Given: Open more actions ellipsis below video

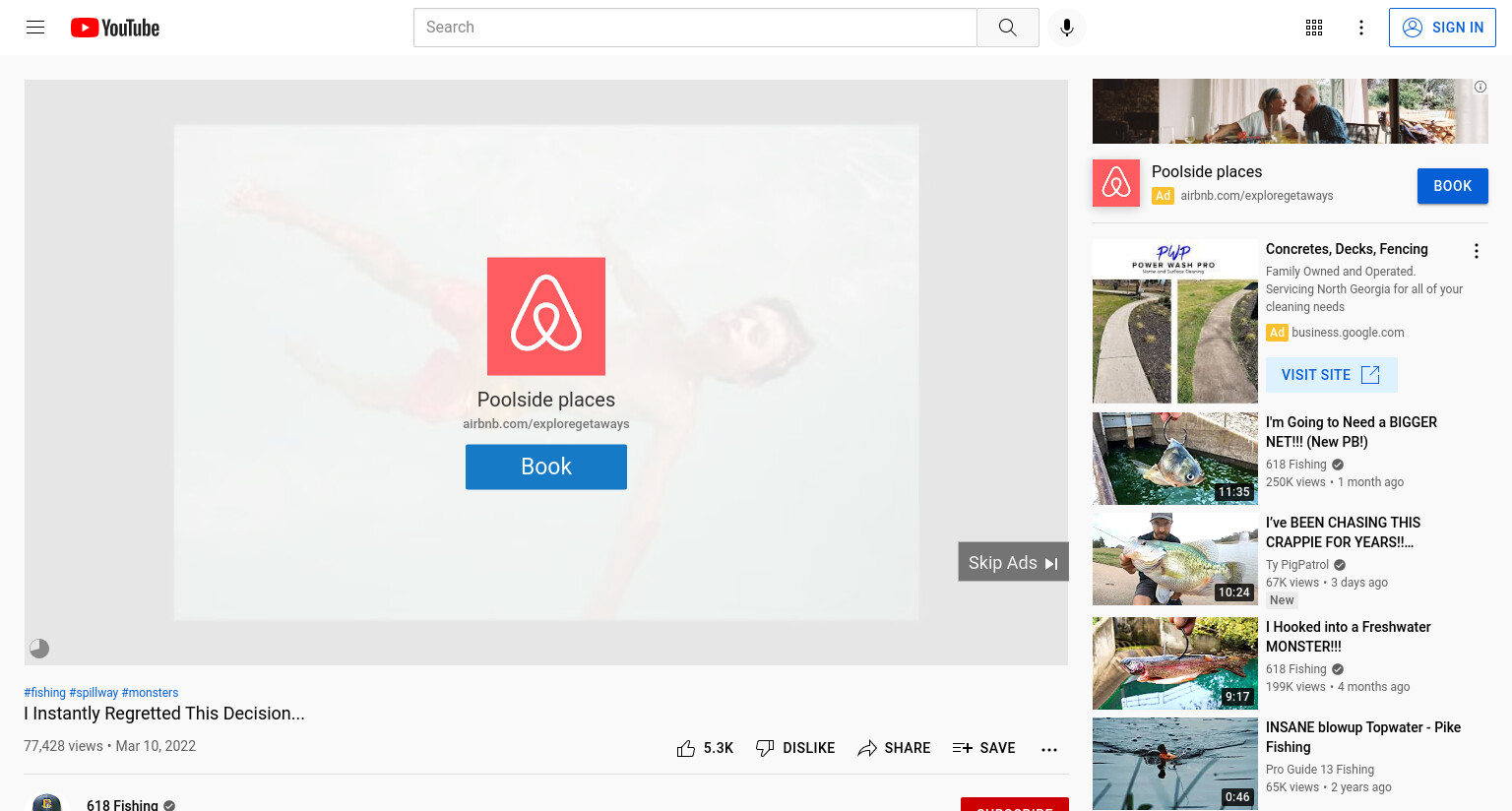Looking at the screenshot, I should tap(1049, 749).
